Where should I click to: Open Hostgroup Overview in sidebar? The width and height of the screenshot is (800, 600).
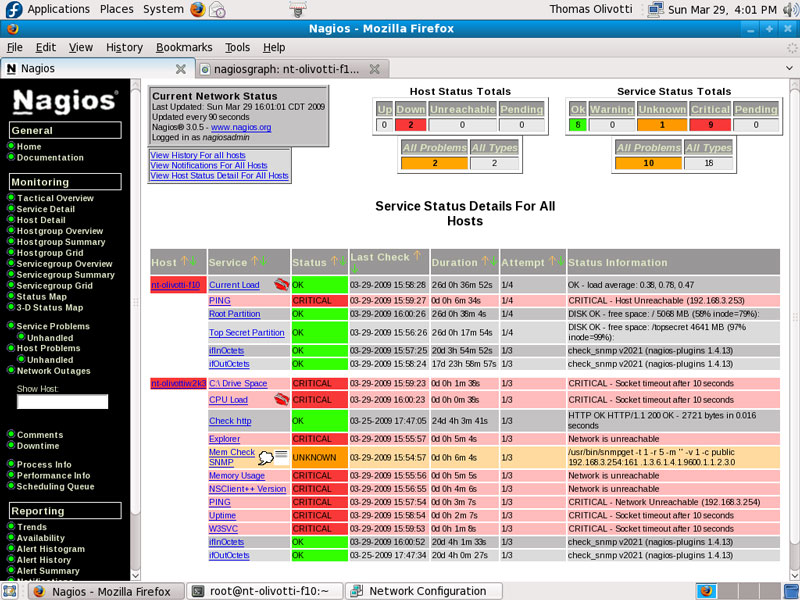coord(60,231)
